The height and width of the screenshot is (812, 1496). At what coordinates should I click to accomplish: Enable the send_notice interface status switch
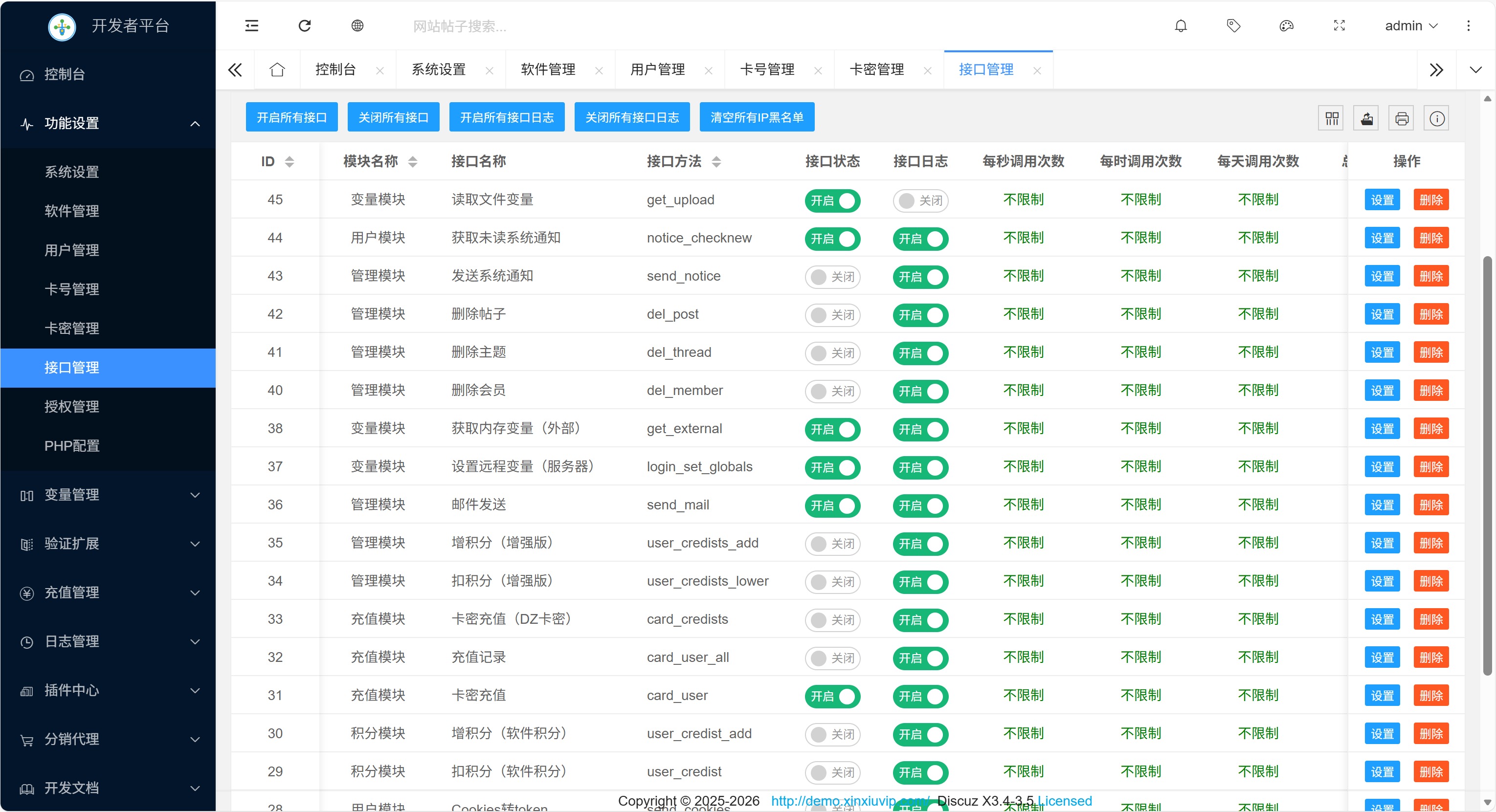[x=832, y=277]
